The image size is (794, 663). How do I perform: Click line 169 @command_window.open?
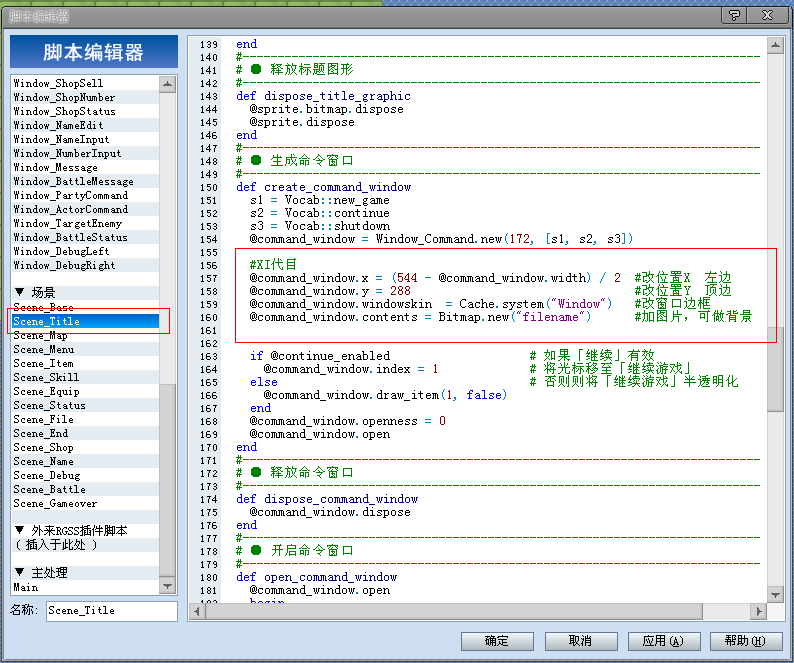320,435
